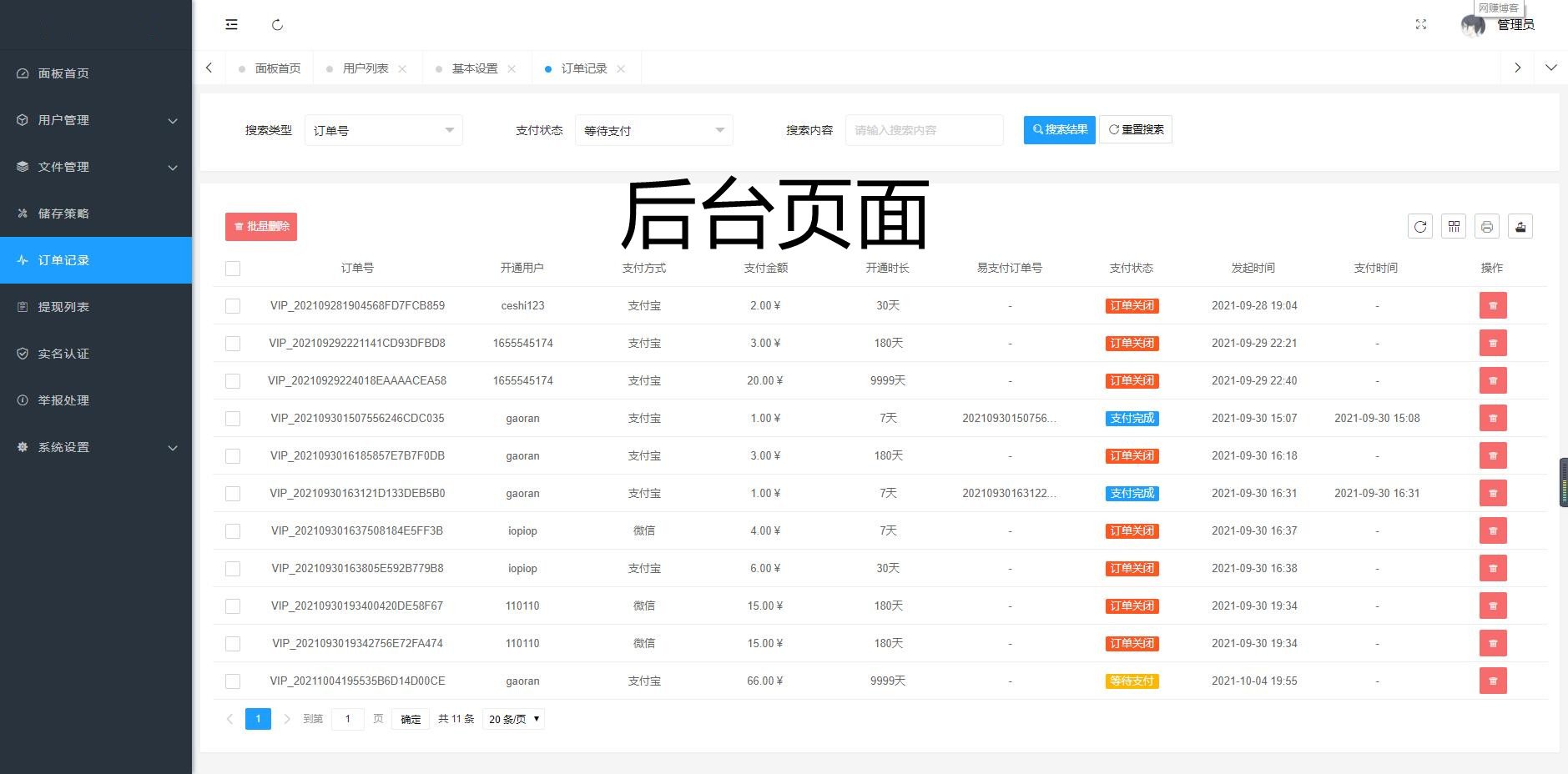Delete order VIP_20210930163121D133DEB5B0
The width and height of the screenshot is (1568, 774).
[1493, 493]
